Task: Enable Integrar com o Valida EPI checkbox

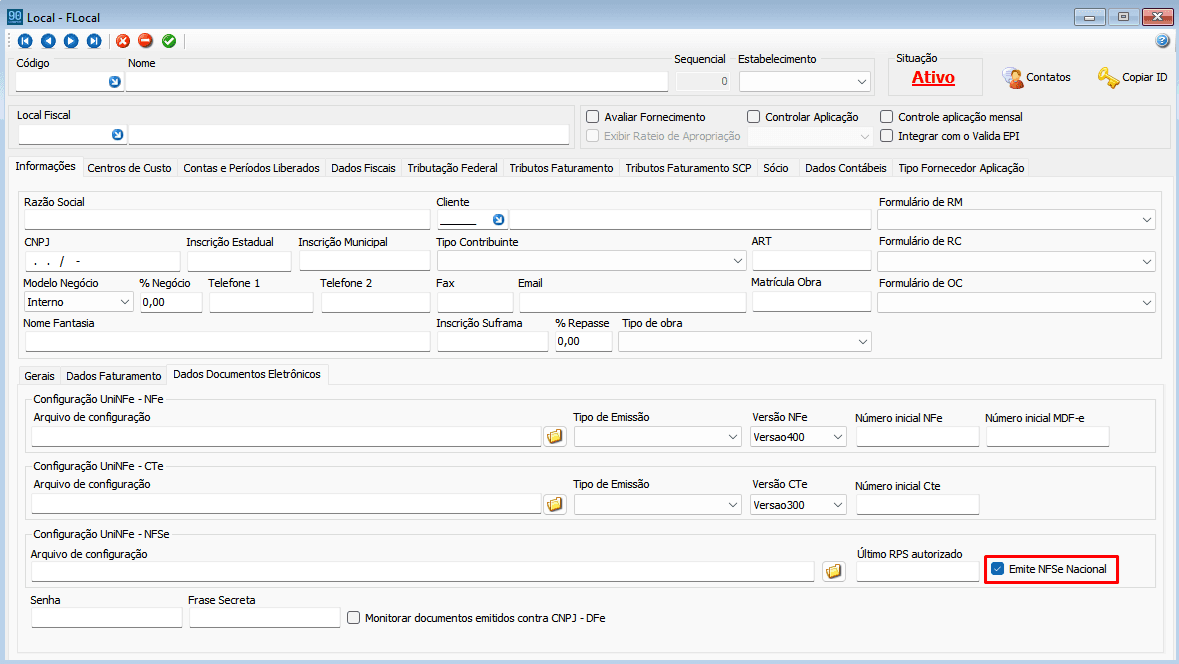Action: click(x=887, y=136)
